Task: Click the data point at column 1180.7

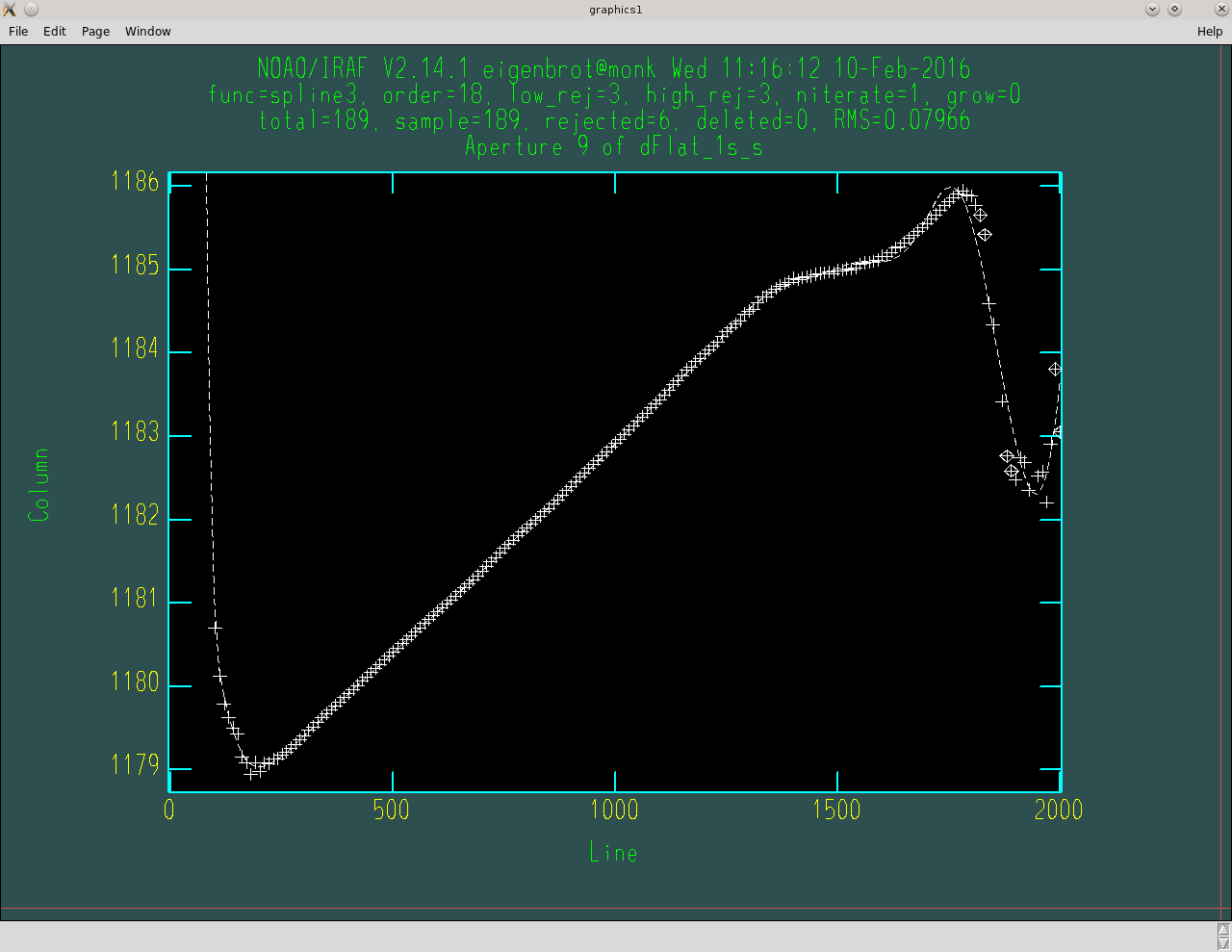Action: (215, 628)
